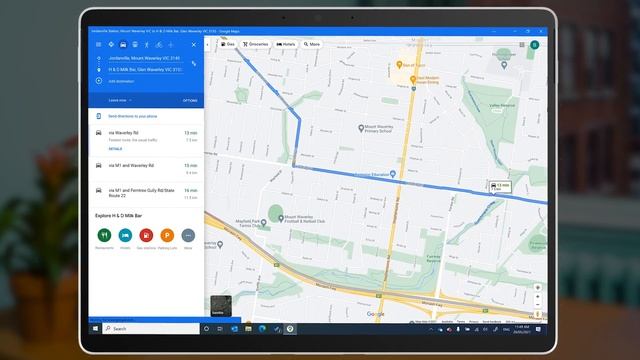Reverse starting point and destination
This screenshot has width=640, height=360.
point(194,64)
